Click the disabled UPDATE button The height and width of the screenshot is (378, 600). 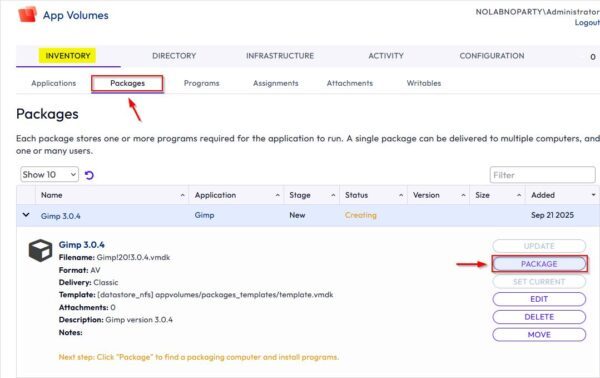[539, 246]
